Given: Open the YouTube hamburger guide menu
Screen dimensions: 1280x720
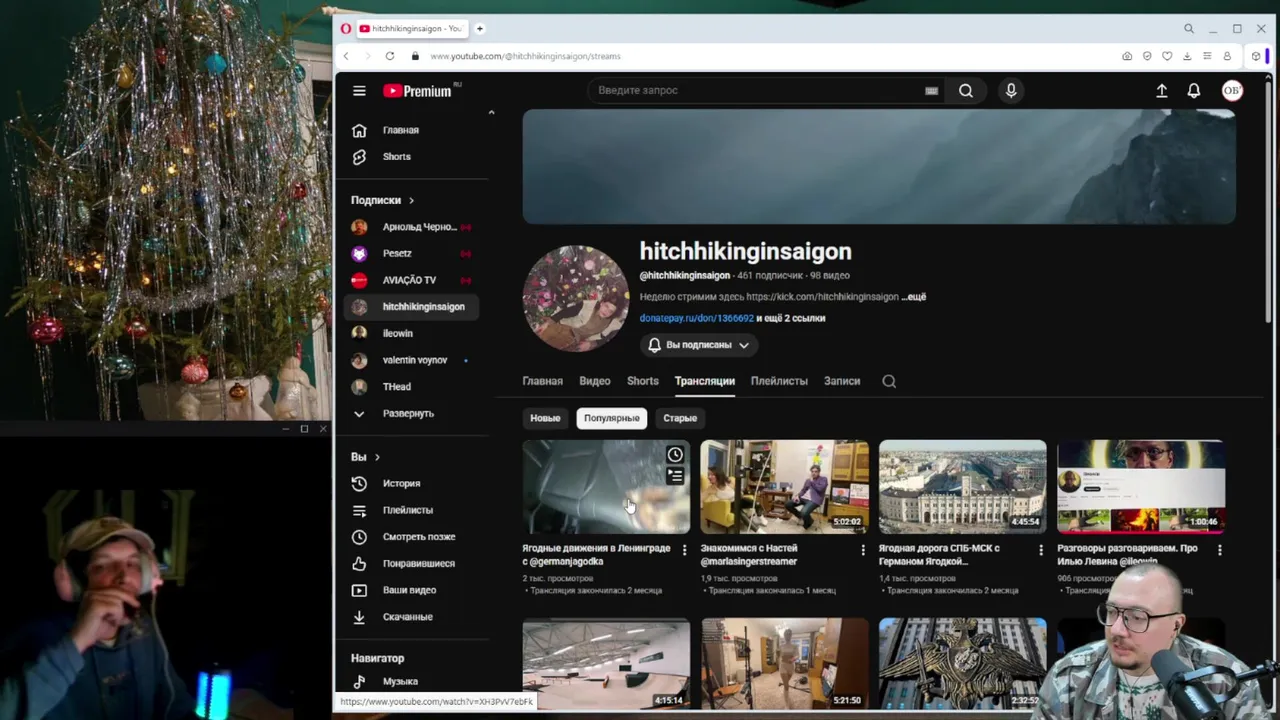Looking at the screenshot, I should 359,91.
